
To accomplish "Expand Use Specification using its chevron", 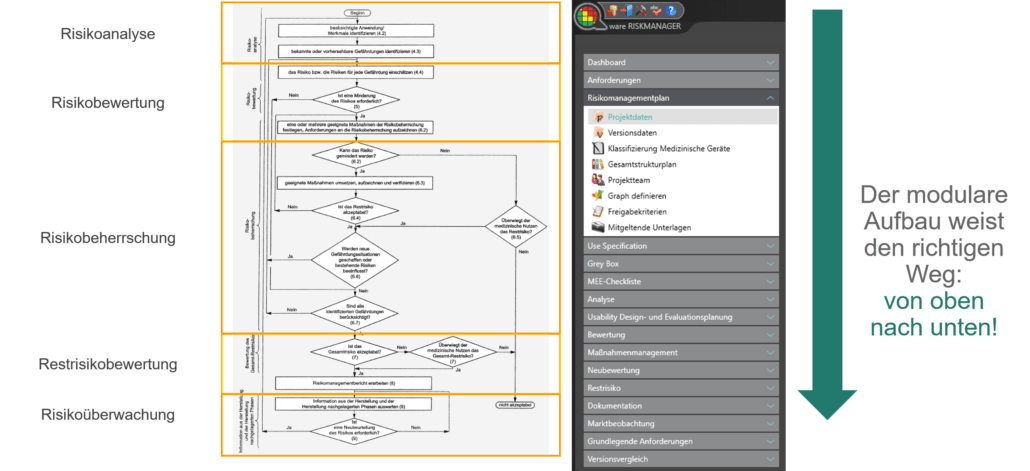I will point(770,246).
